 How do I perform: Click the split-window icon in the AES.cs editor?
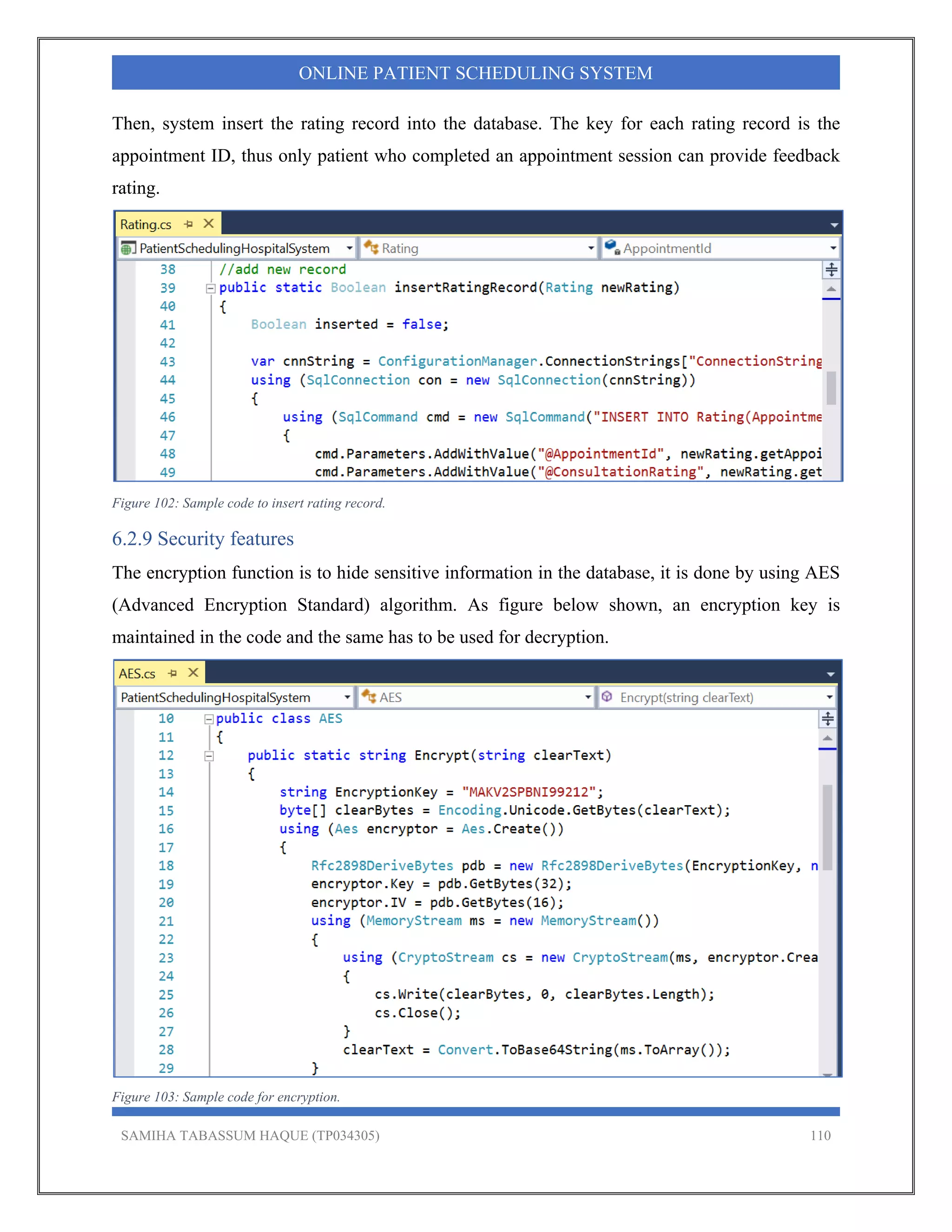[x=827, y=719]
